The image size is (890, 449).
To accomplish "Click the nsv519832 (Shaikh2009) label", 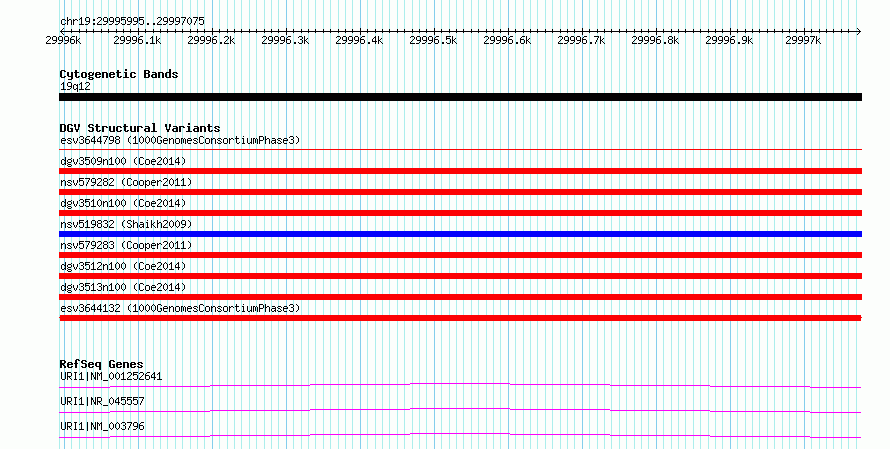I will 126,224.
